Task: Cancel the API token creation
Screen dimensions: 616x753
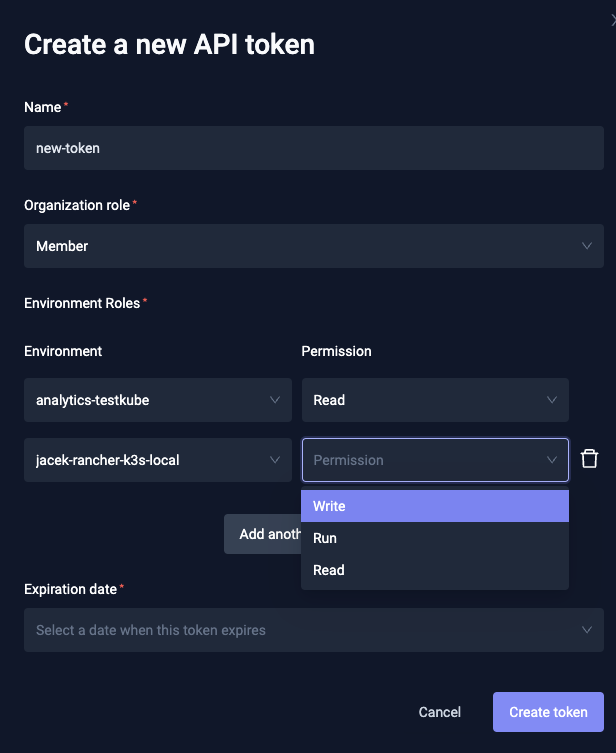Action: (x=440, y=712)
